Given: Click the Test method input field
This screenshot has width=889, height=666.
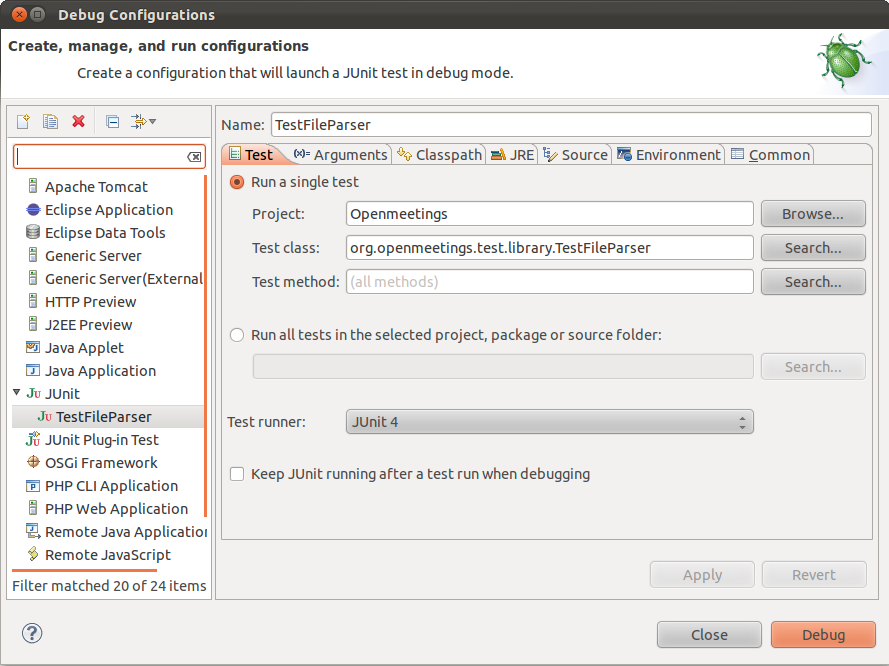Looking at the screenshot, I should (549, 282).
